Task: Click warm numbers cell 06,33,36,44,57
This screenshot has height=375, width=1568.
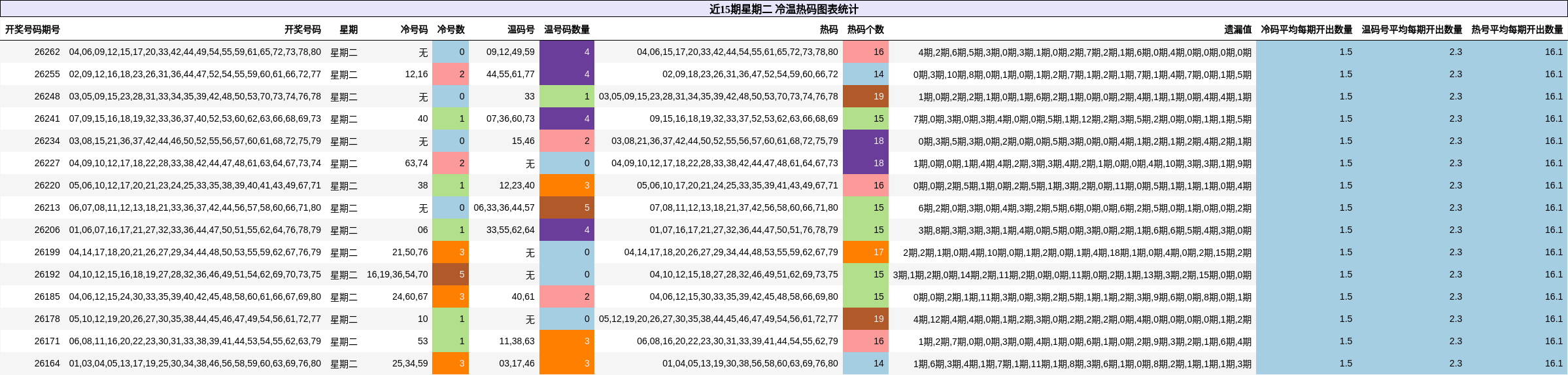Action: pos(504,207)
